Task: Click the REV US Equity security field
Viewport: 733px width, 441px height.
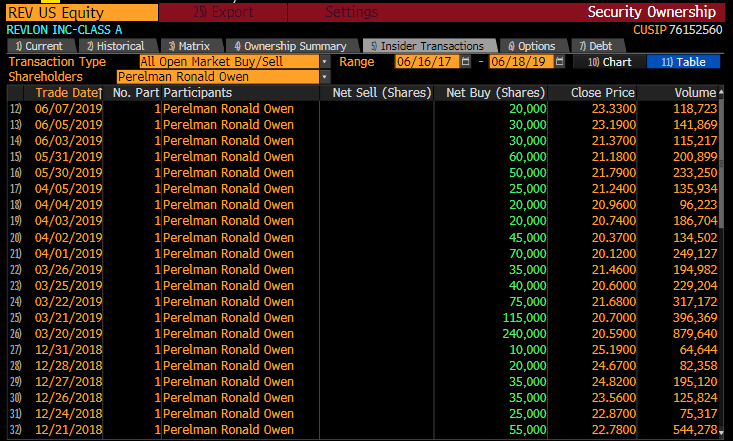Action: coord(79,13)
